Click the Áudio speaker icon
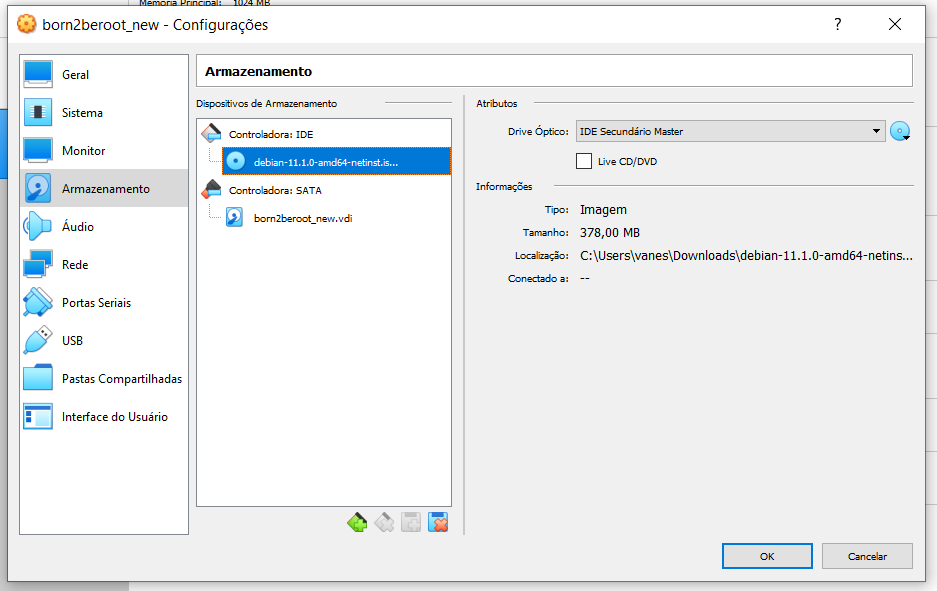 [x=38, y=226]
